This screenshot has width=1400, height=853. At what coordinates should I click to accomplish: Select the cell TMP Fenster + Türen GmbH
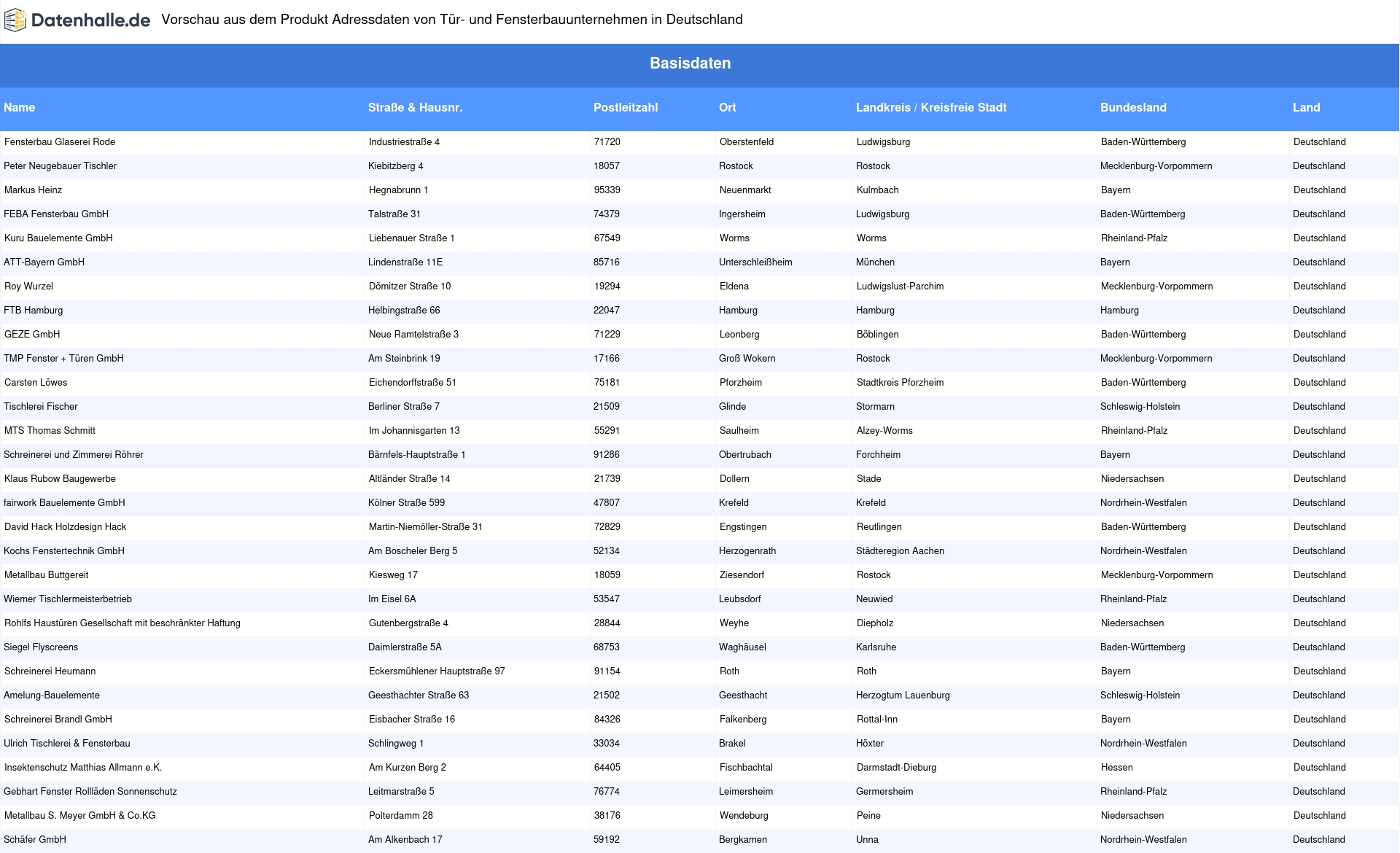click(x=182, y=359)
